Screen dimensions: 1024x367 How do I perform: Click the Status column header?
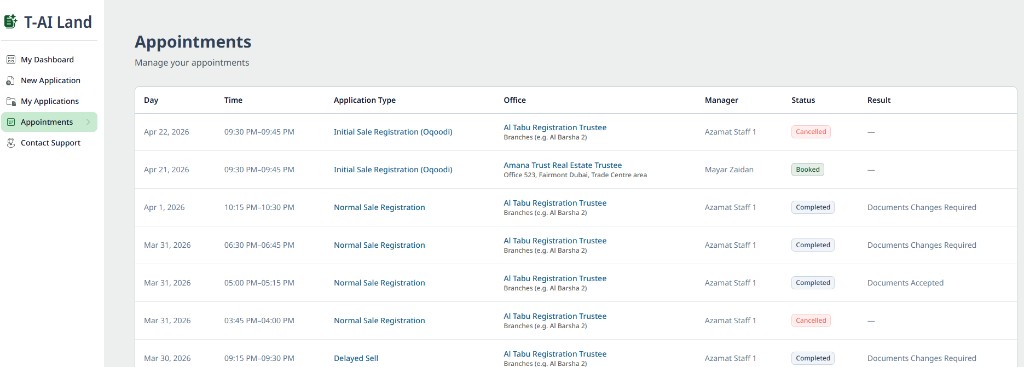(x=803, y=101)
